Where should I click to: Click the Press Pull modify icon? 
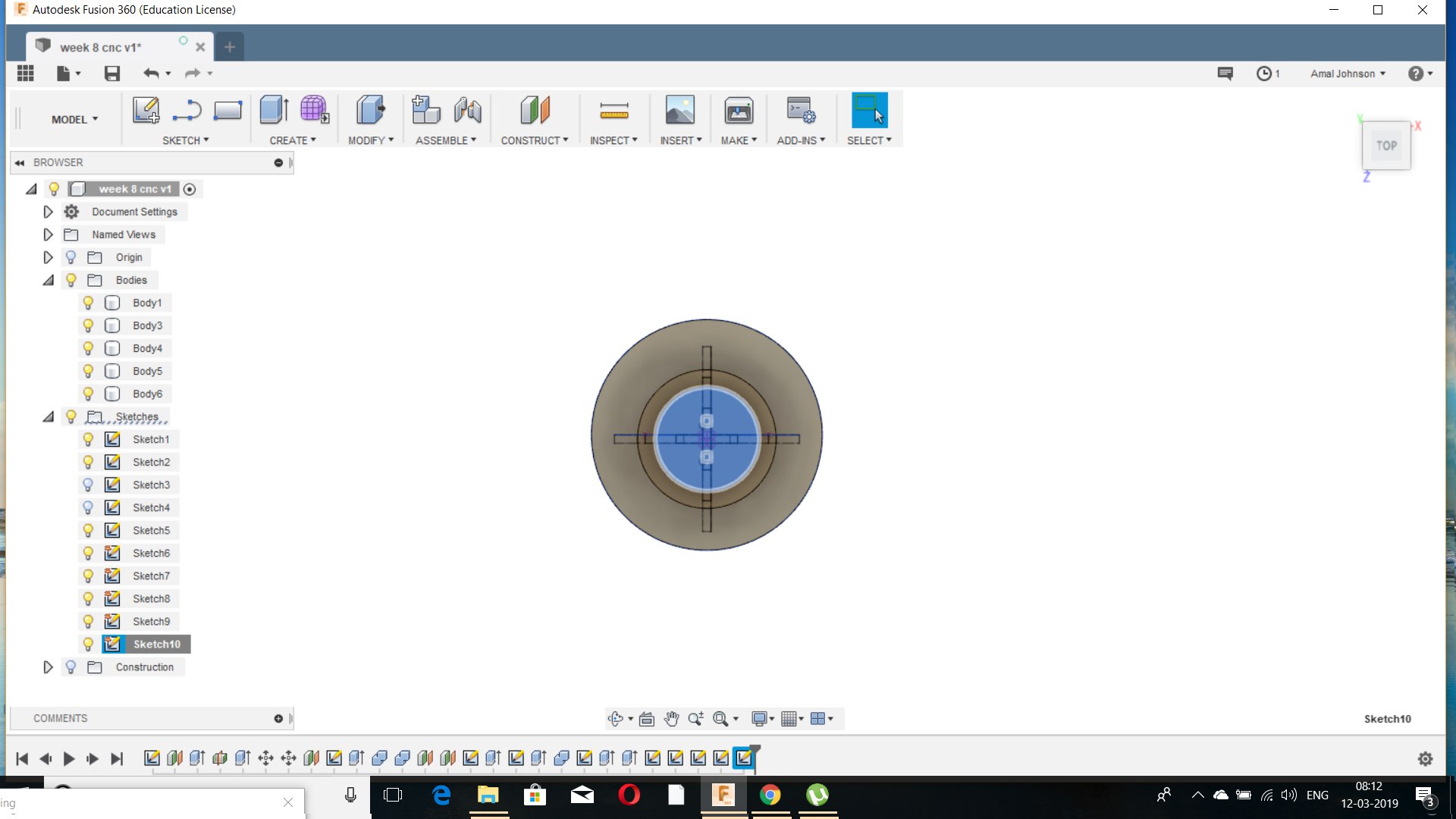(370, 111)
